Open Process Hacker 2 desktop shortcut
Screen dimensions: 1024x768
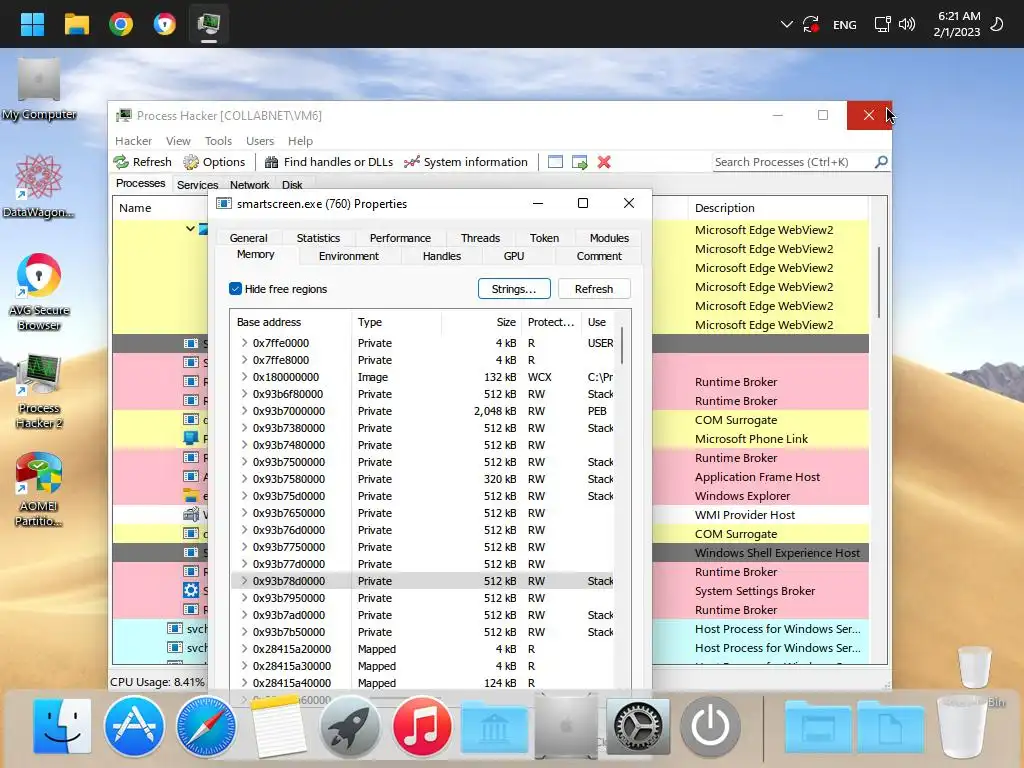pos(39,391)
